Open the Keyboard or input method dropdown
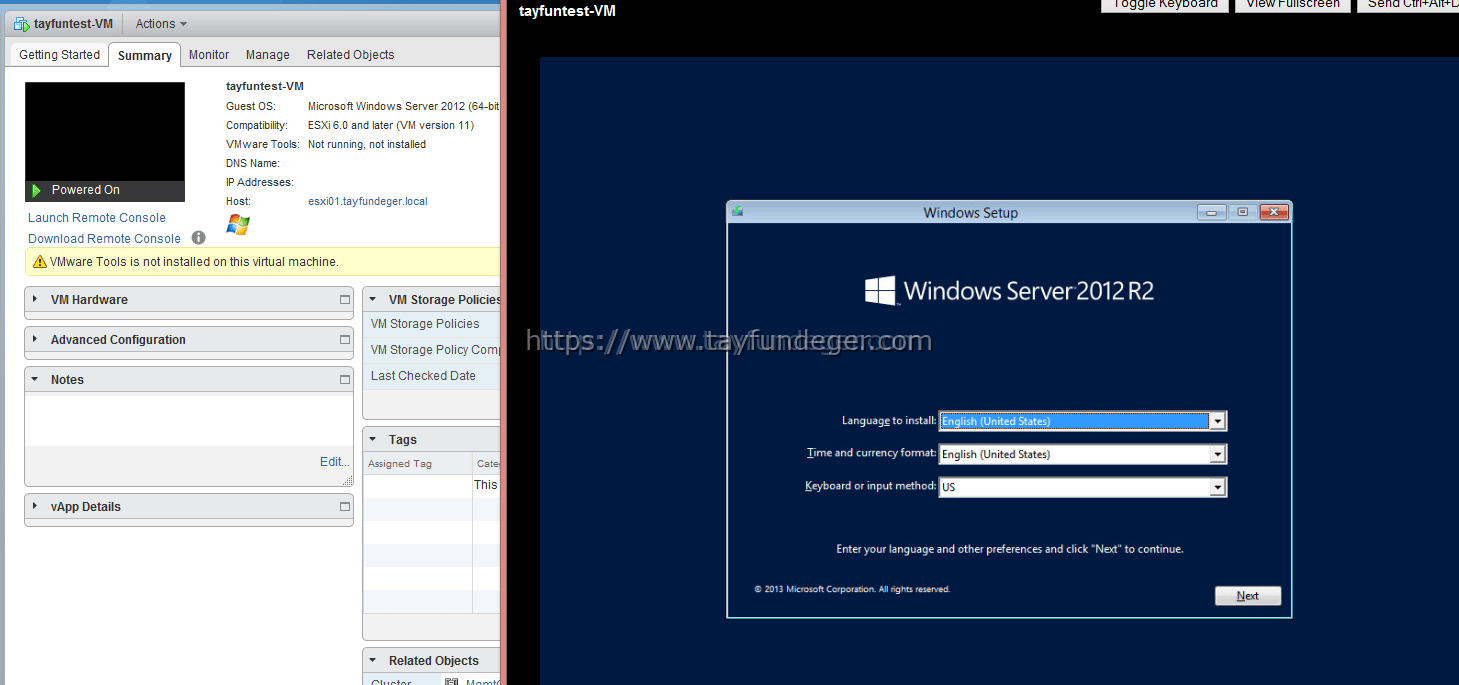The height and width of the screenshot is (685, 1459). 1217,487
